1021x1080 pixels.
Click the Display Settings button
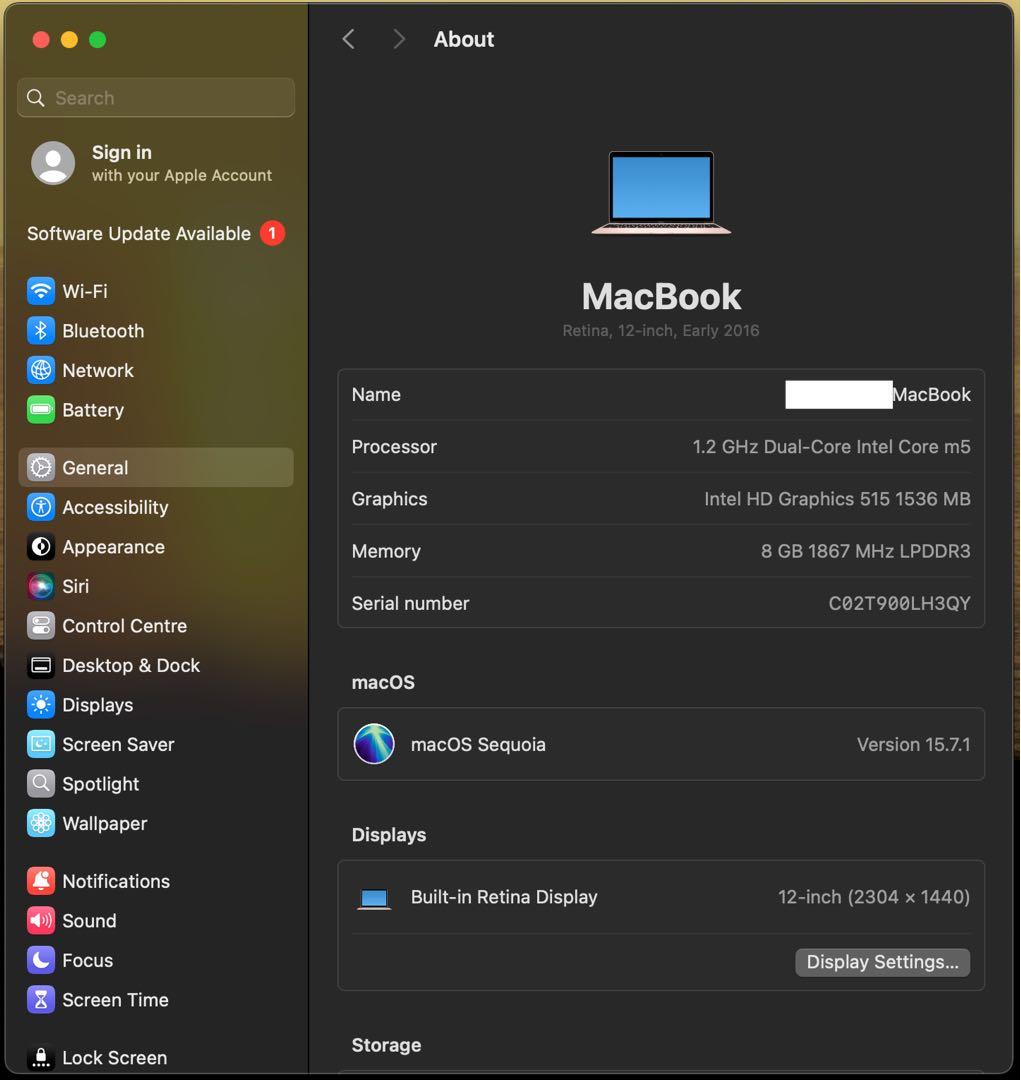point(881,961)
